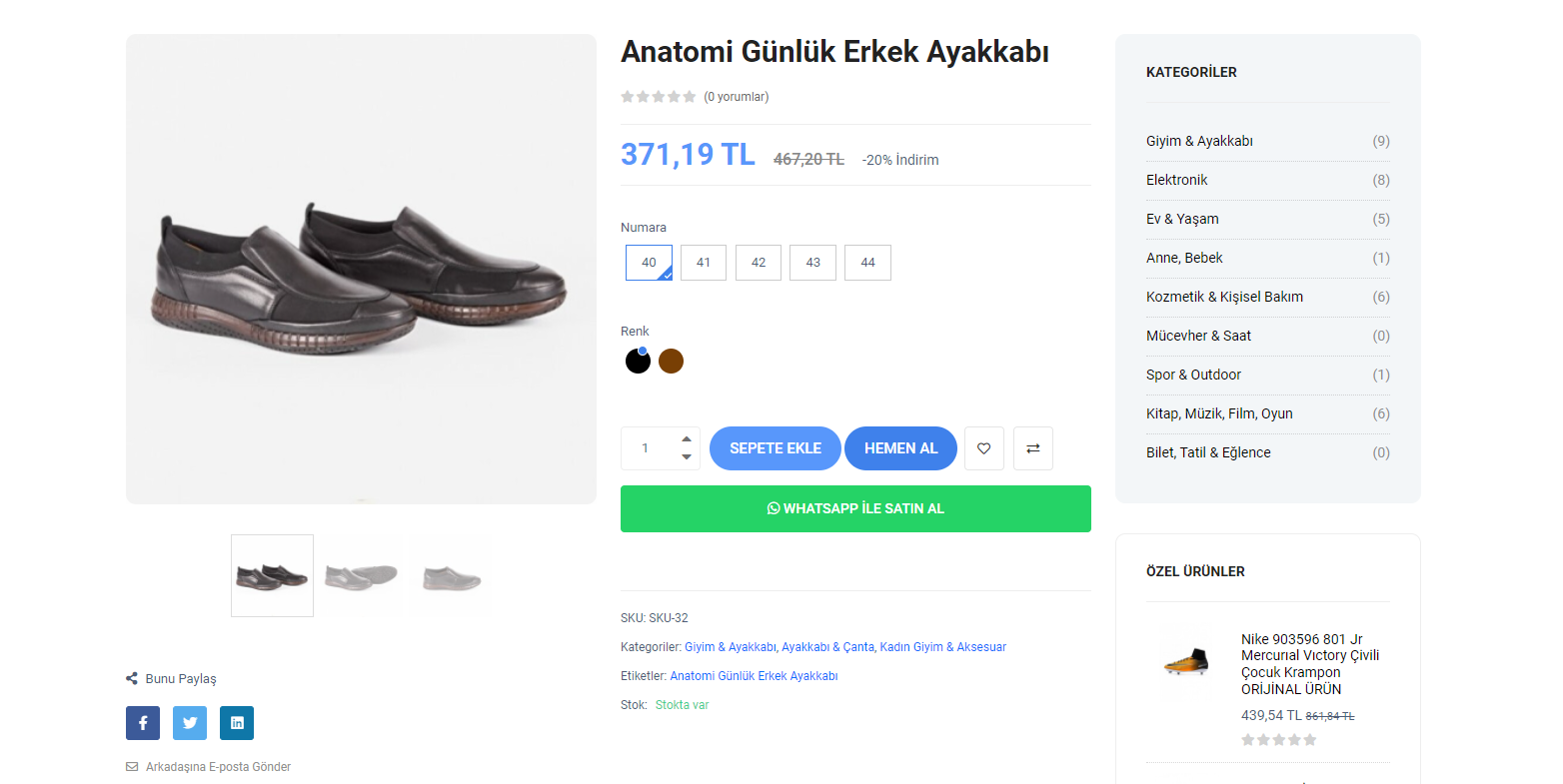The height and width of the screenshot is (784, 1563).
Task: Share product on LinkedIn
Action: tap(237, 723)
